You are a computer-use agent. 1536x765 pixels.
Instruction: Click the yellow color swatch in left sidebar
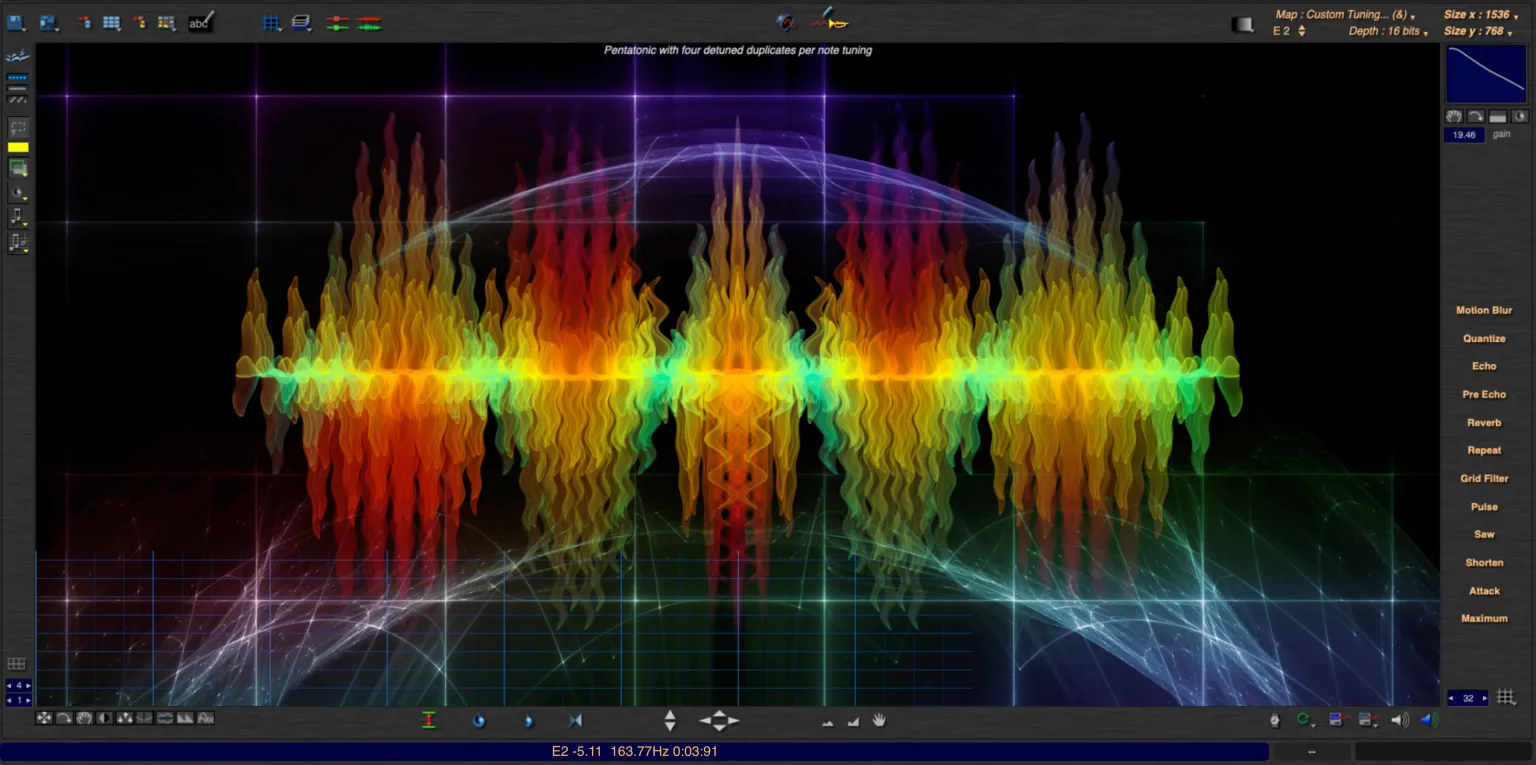tap(16, 147)
